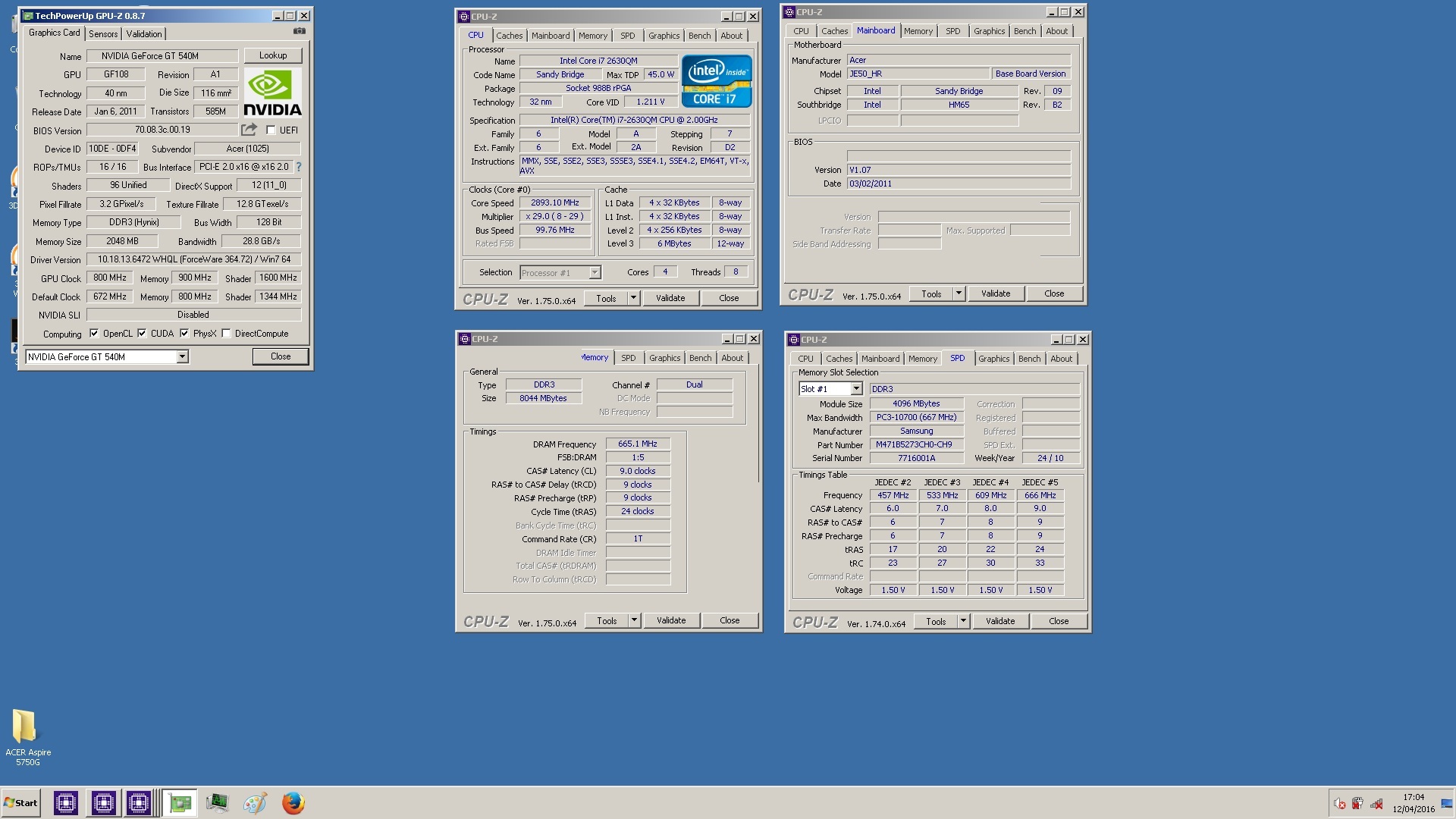Click the BIOS version value V1.07

coord(959,170)
